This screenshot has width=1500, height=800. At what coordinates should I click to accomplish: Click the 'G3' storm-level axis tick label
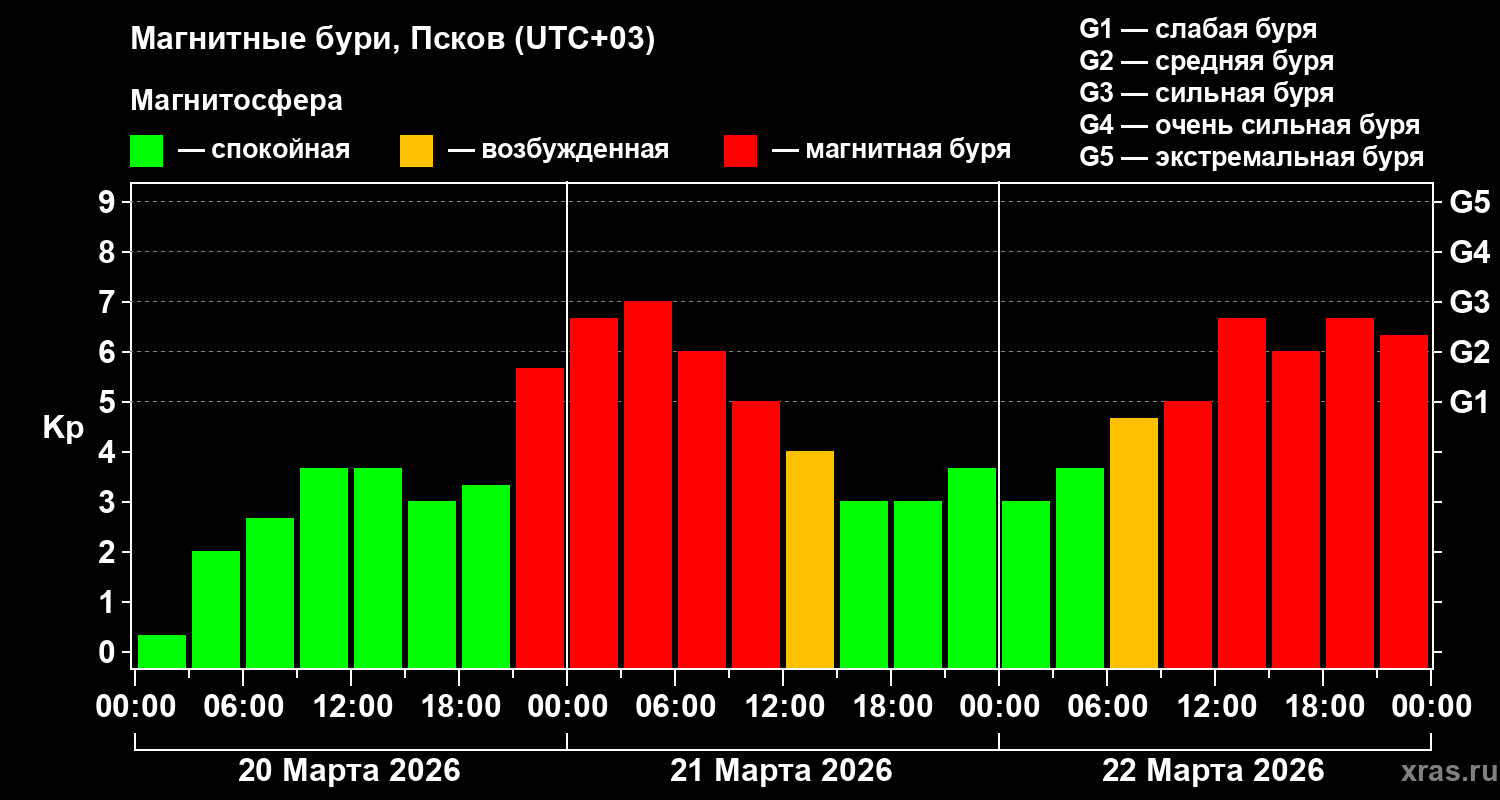pos(1469,302)
